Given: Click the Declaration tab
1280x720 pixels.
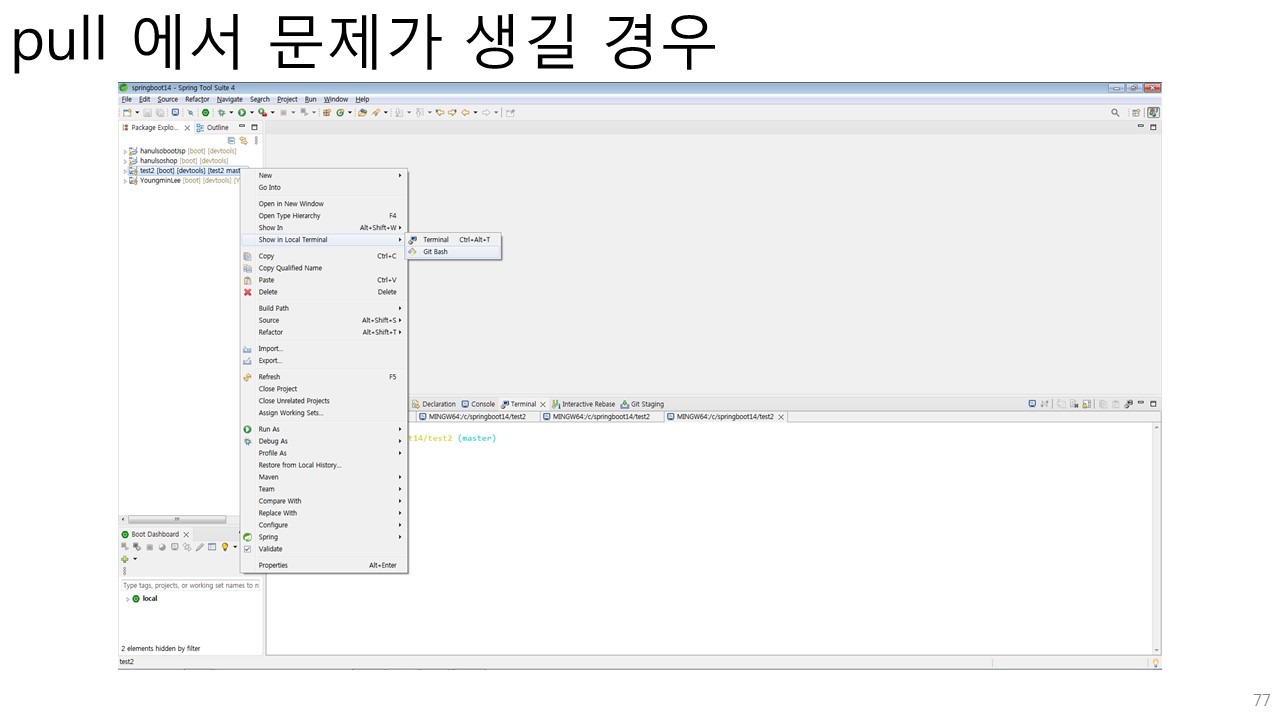Looking at the screenshot, I should (x=433, y=404).
